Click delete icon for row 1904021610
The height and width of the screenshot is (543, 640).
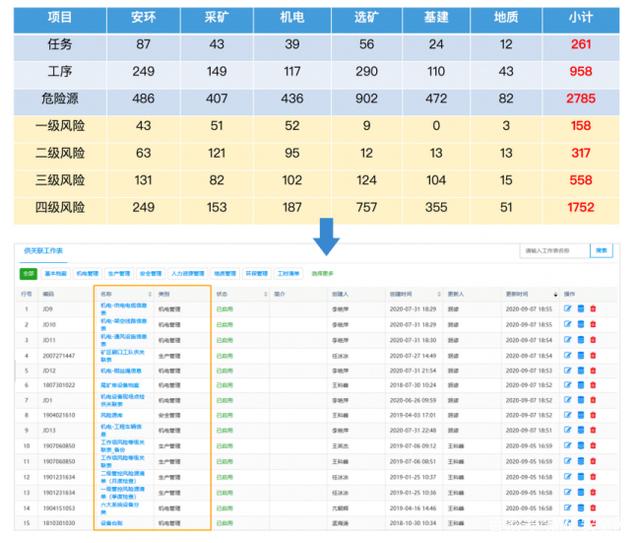592,415
